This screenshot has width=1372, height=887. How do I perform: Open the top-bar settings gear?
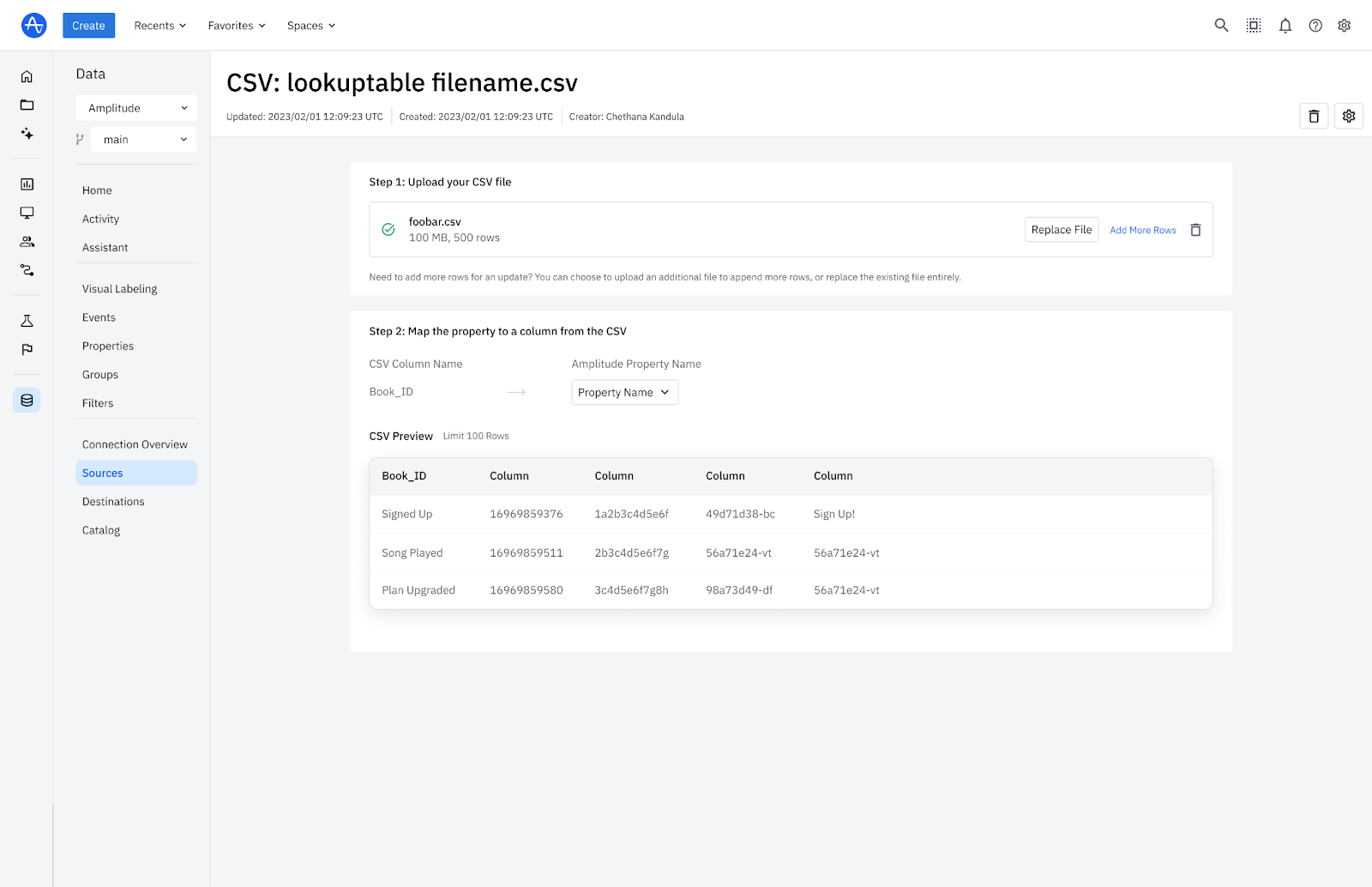[x=1345, y=26]
